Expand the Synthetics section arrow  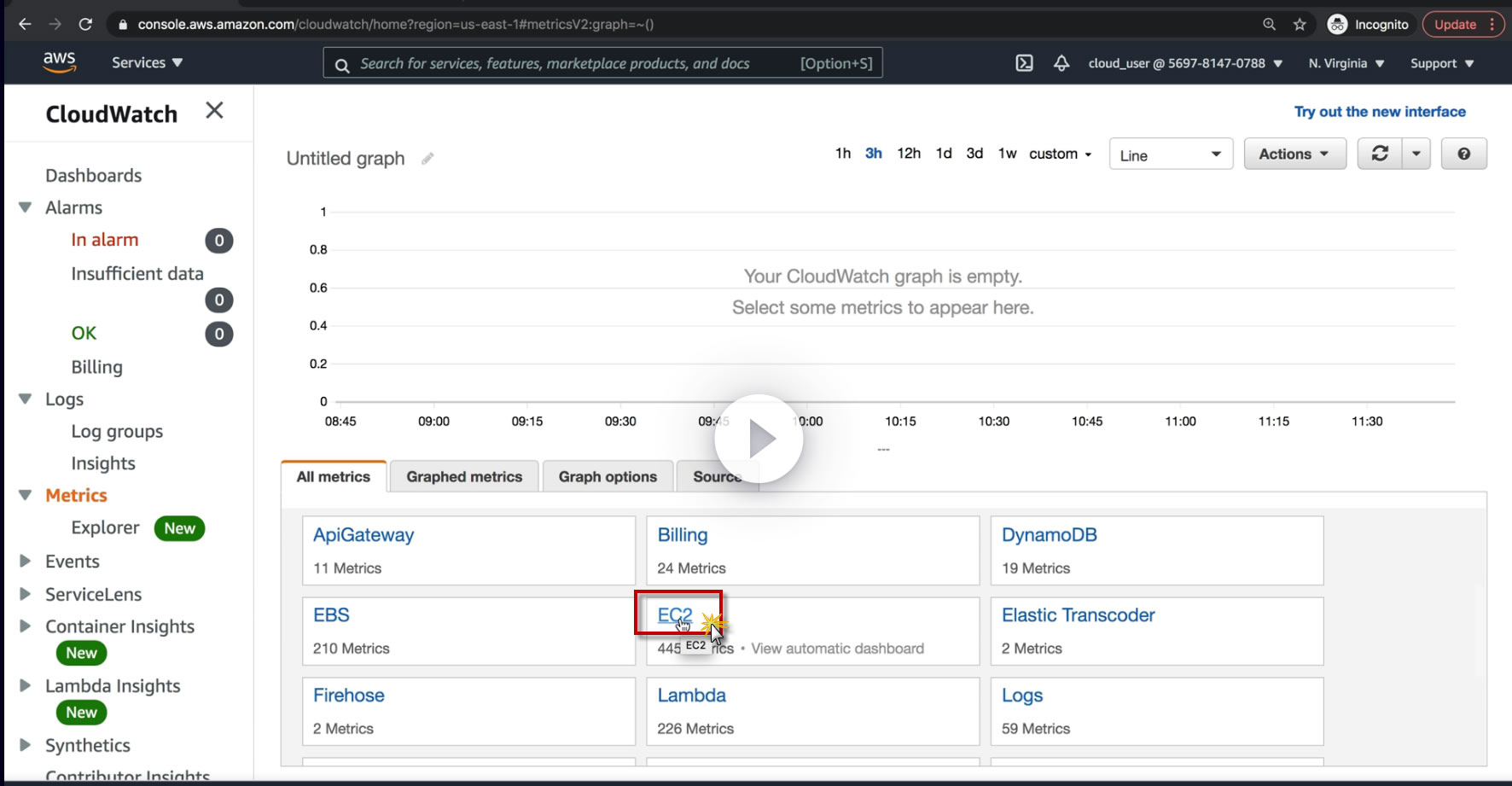(26, 744)
